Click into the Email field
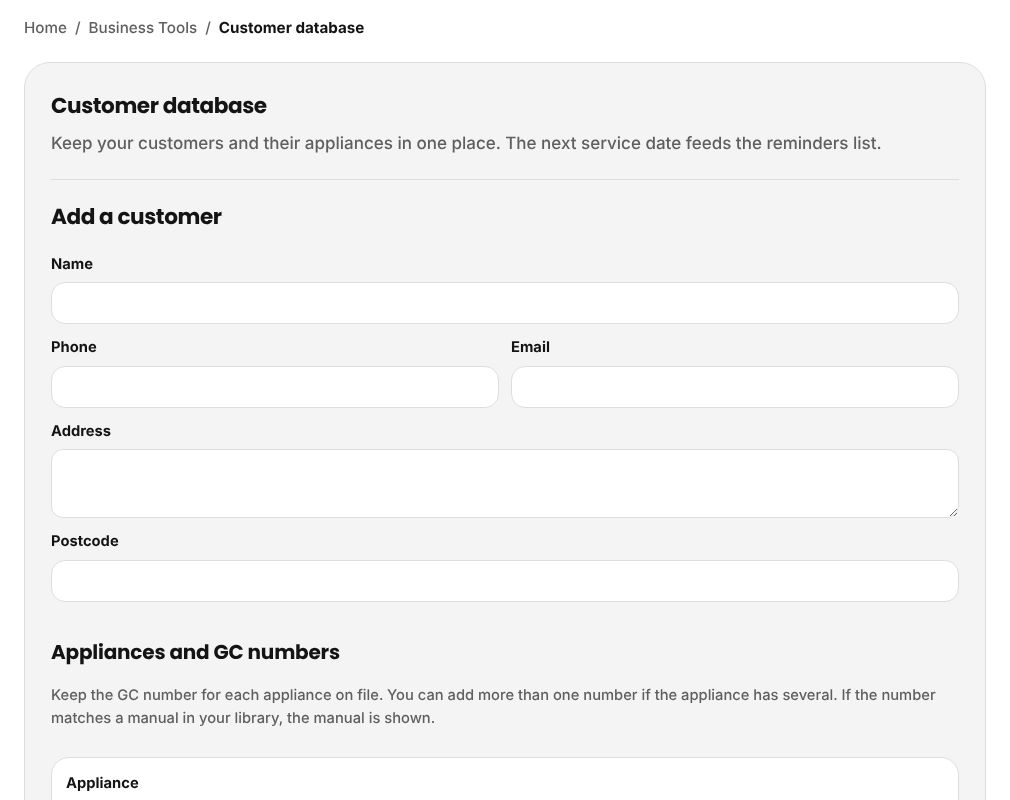 pyautogui.click(x=734, y=386)
